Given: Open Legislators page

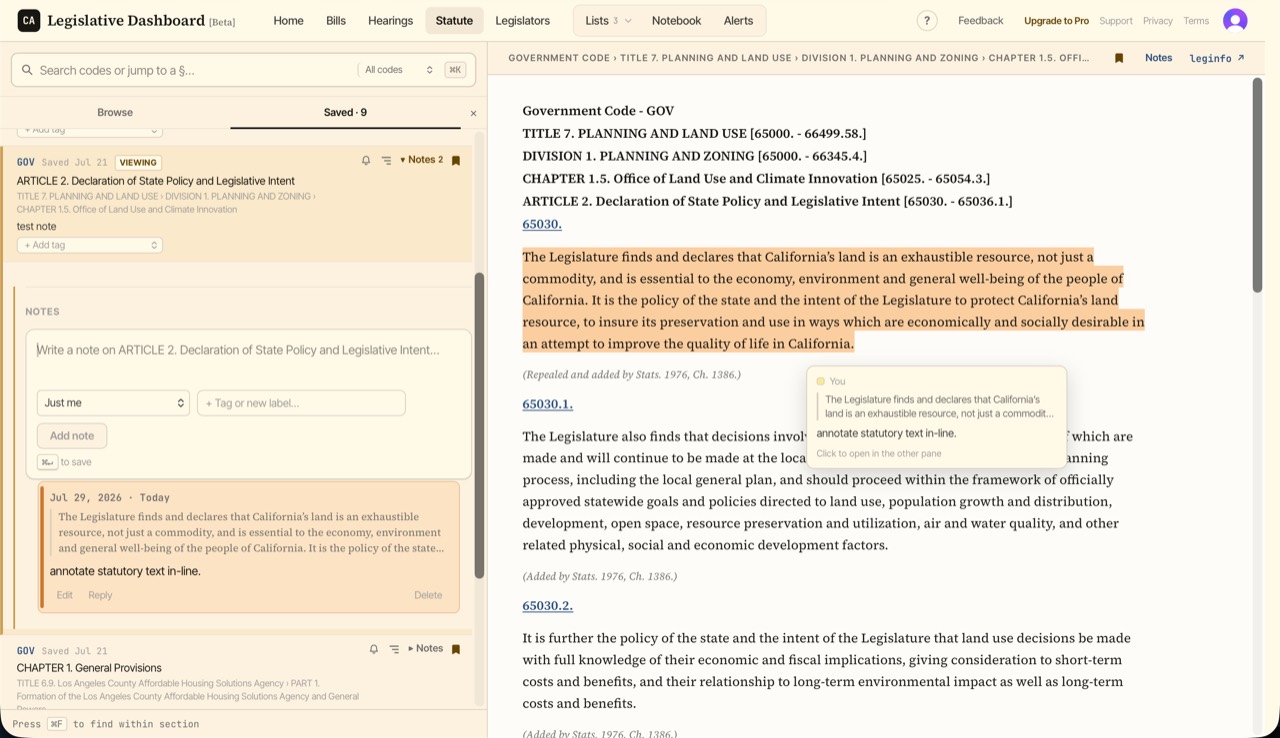Looking at the screenshot, I should 522,20.
